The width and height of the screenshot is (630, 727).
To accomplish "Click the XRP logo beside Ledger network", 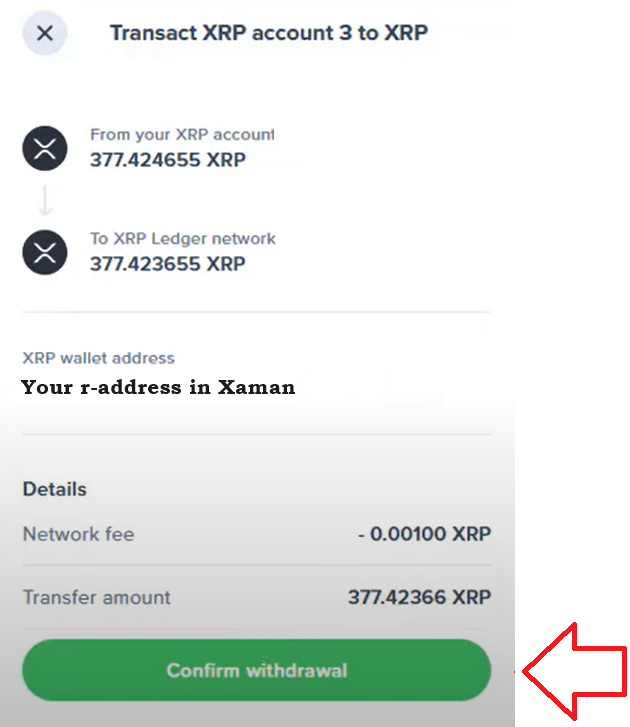I will pyautogui.click(x=45, y=253).
